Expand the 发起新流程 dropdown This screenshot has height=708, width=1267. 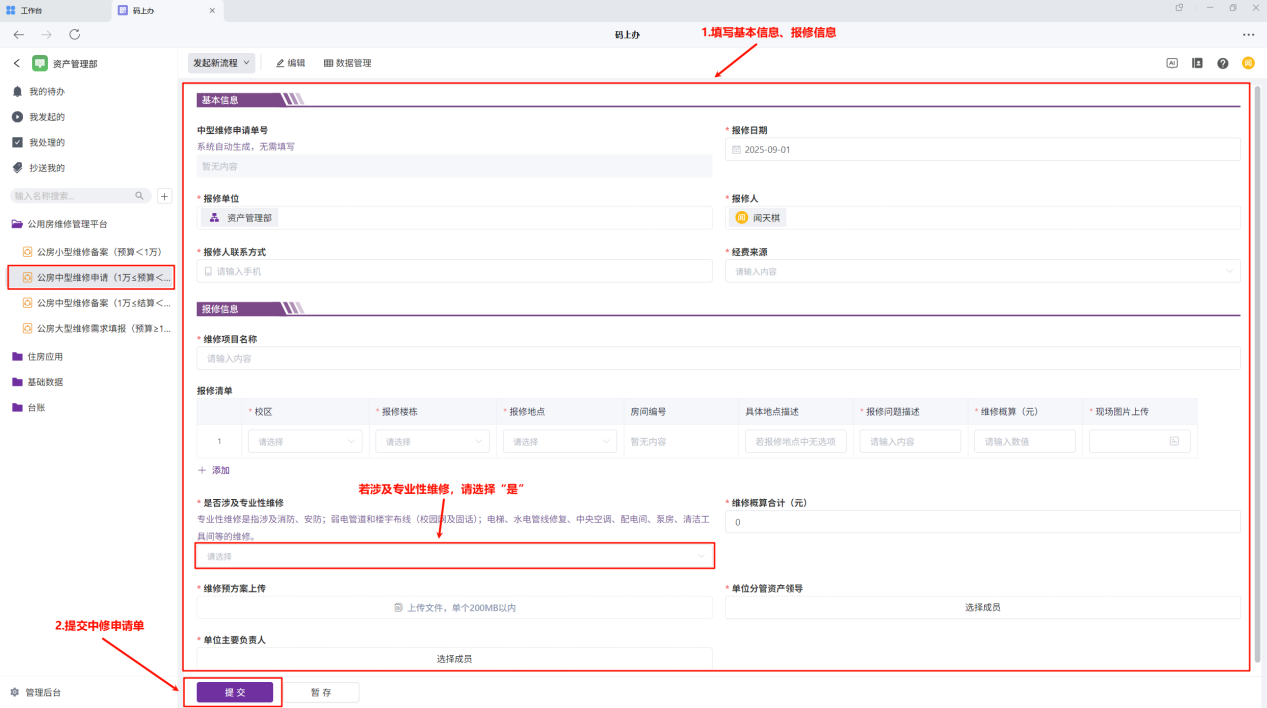tap(221, 63)
